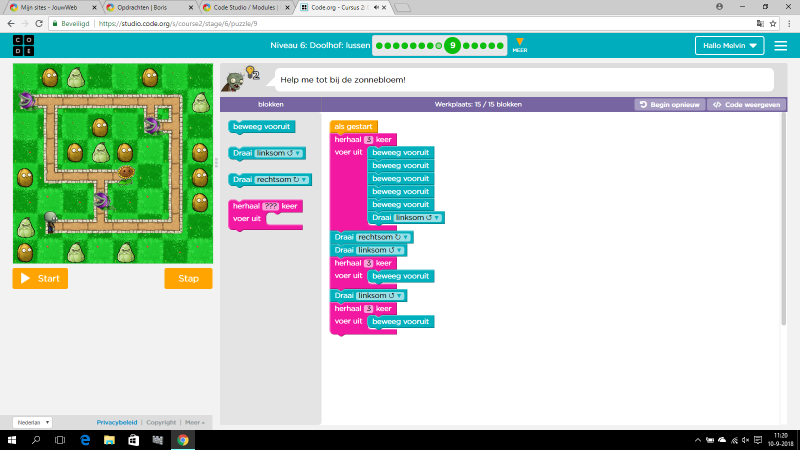Click the volume icon in the system tray

pos(746,440)
